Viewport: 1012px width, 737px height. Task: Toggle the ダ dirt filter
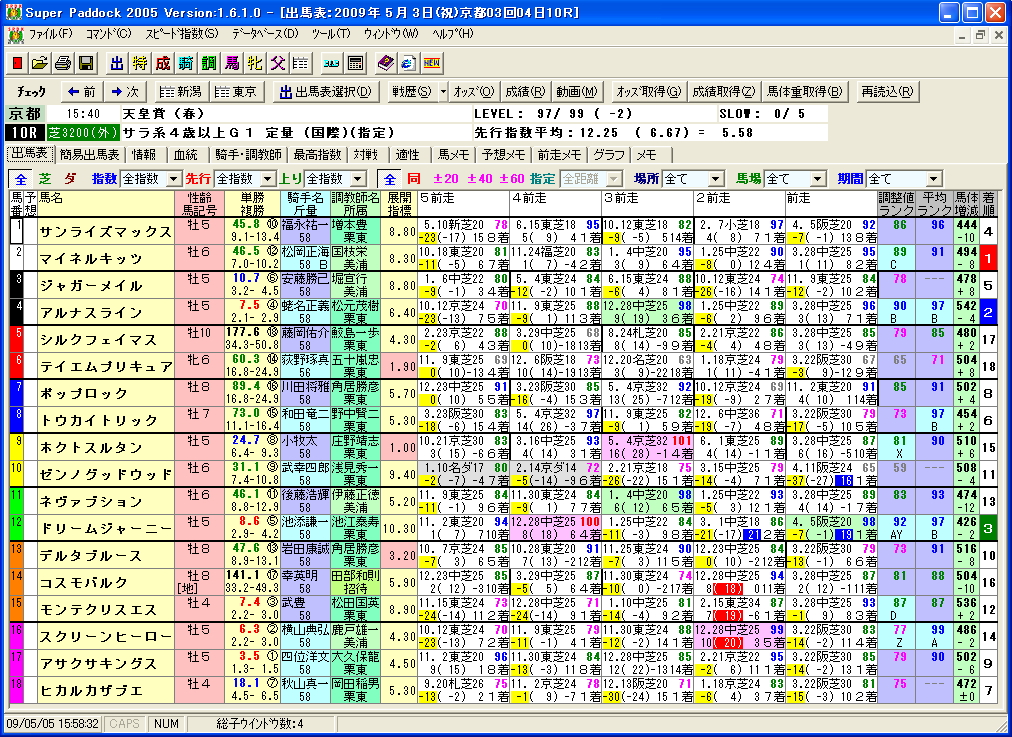tap(69, 179)
